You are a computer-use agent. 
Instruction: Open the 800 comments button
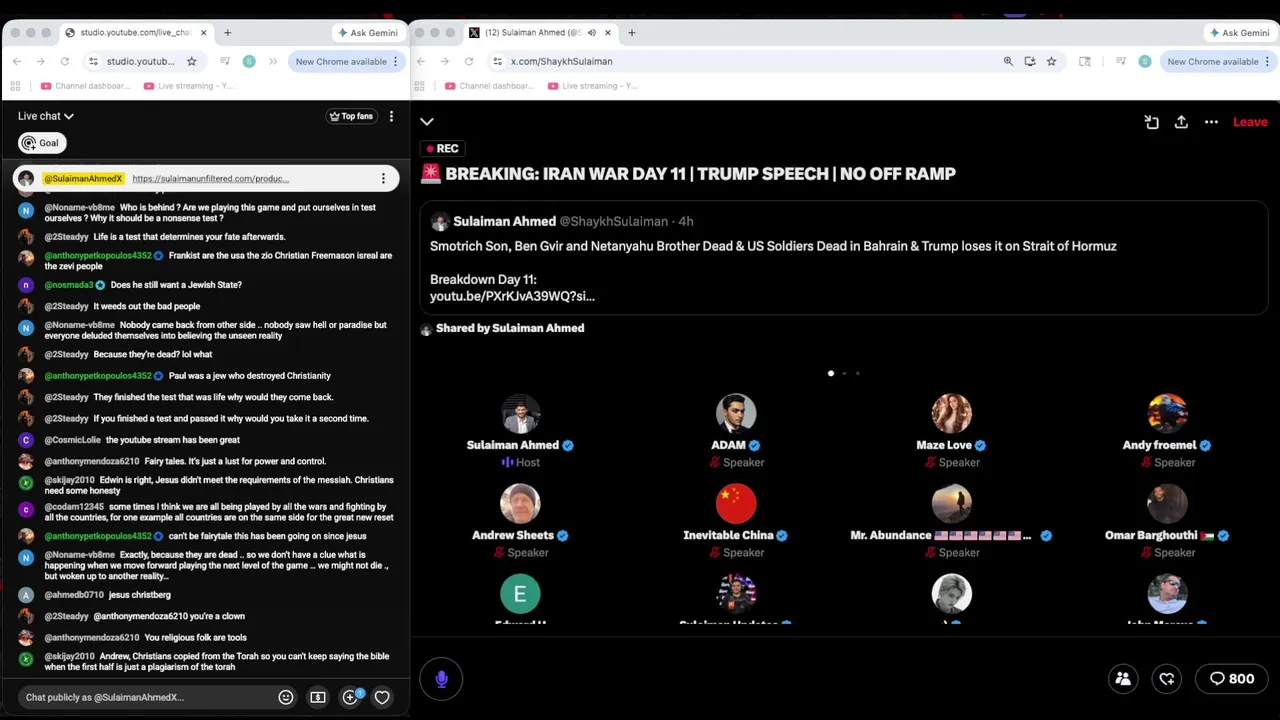pyautogui.click(x=1232, y=679)
